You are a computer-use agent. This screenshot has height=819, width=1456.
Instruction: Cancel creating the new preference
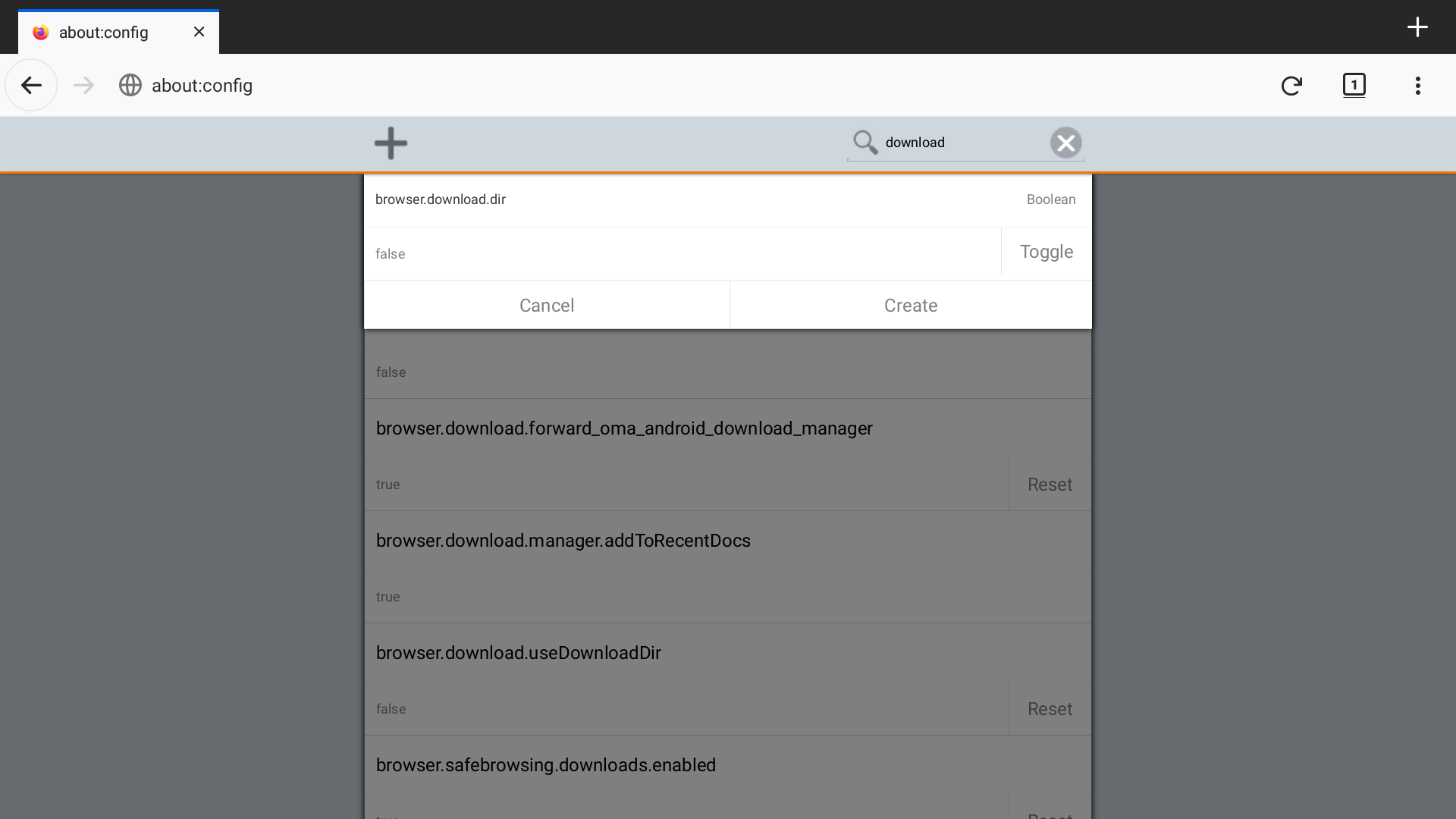[x=546, y=306]
